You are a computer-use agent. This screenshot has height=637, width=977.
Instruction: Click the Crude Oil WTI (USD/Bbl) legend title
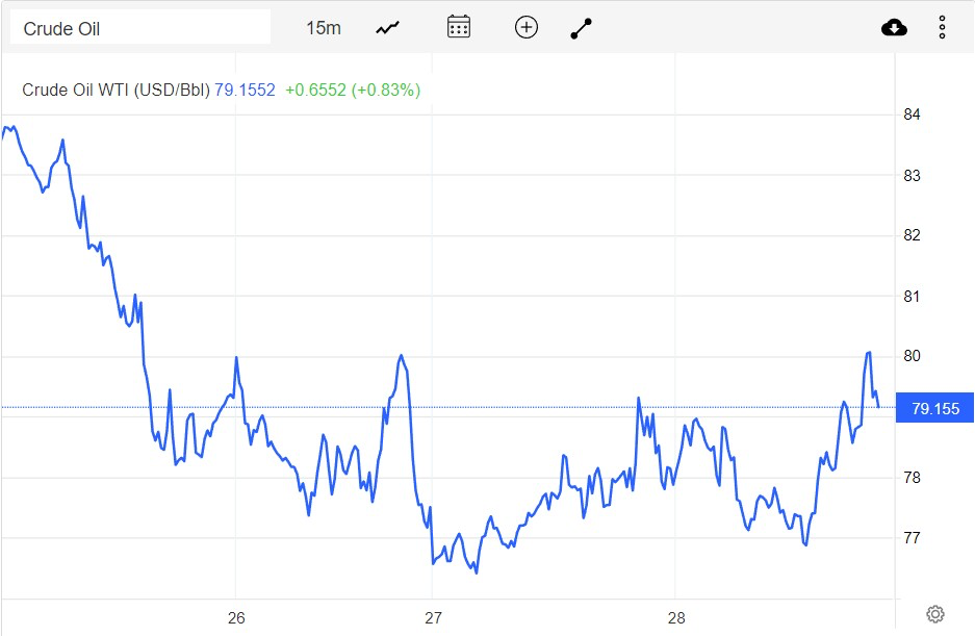[x=116, y=90]
